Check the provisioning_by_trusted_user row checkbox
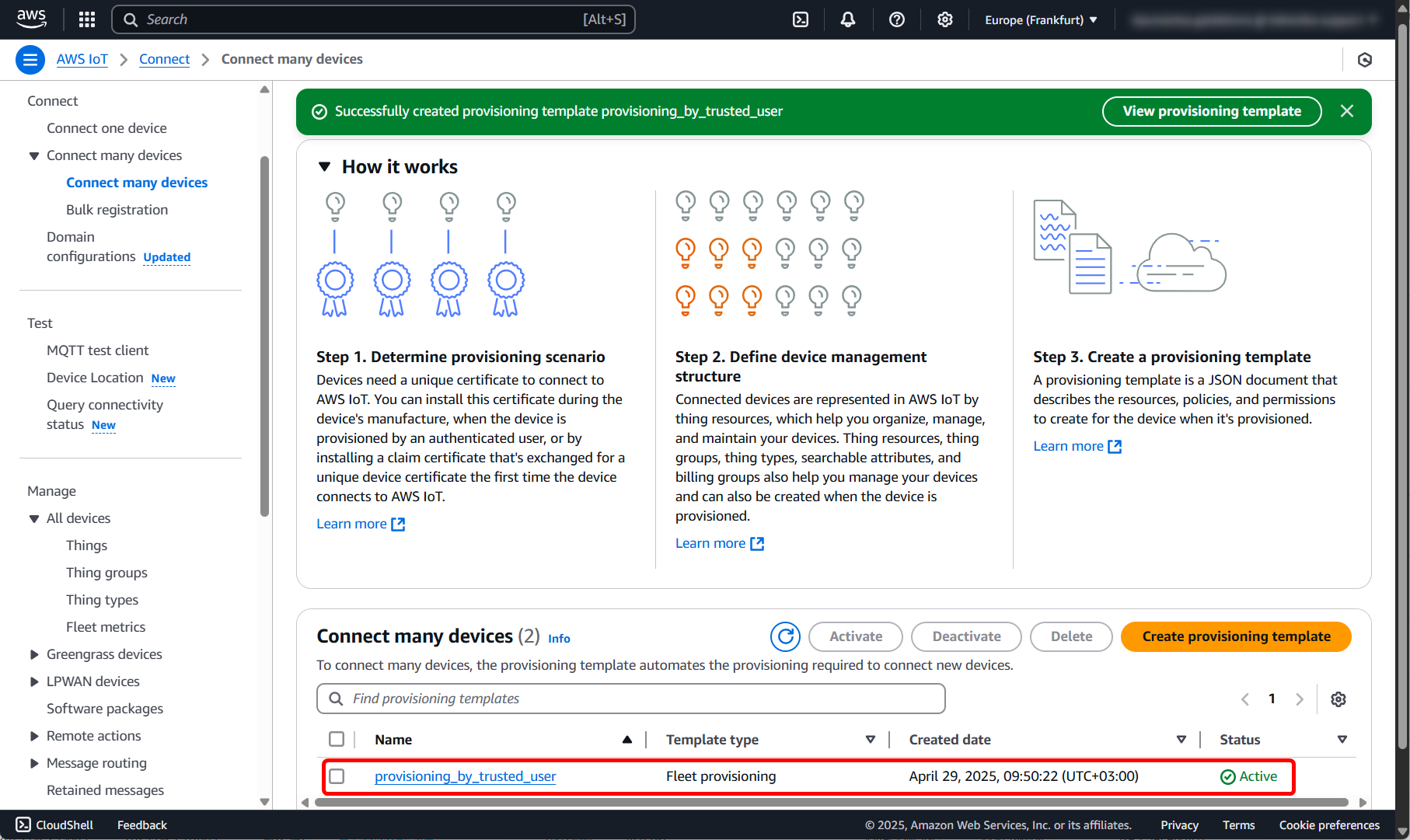The width and height of the screenshot is (1410, 840). point(337,776)
